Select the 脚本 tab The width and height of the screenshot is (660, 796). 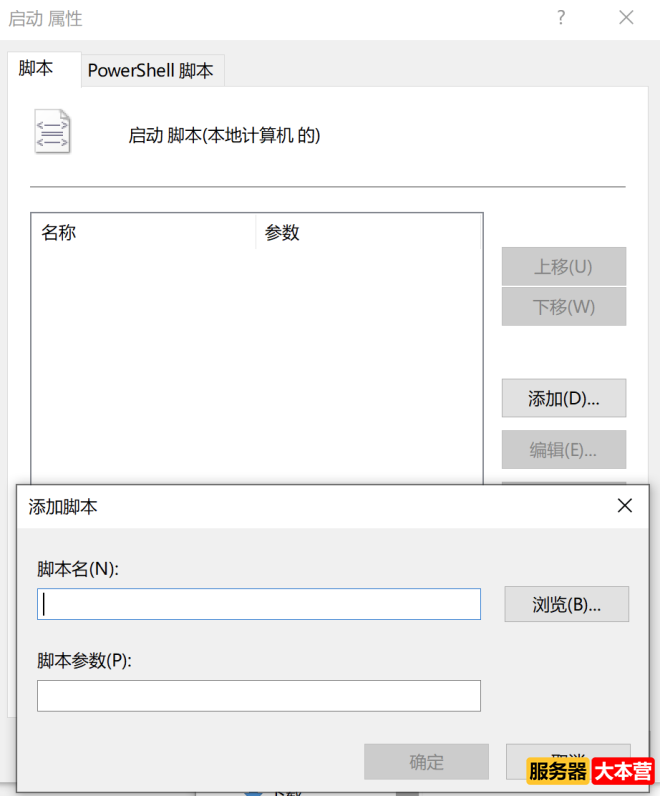[x=44, y=69]
